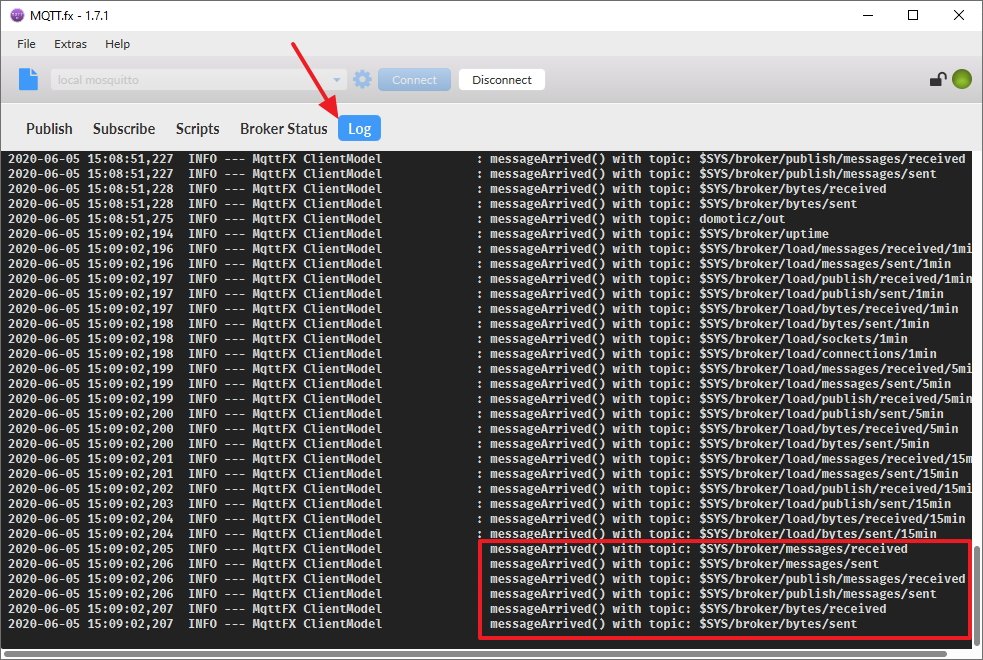Click the $SYS/broker/uptime log line
This screenshot has height=660, width=983.
[x=480, y=234]
